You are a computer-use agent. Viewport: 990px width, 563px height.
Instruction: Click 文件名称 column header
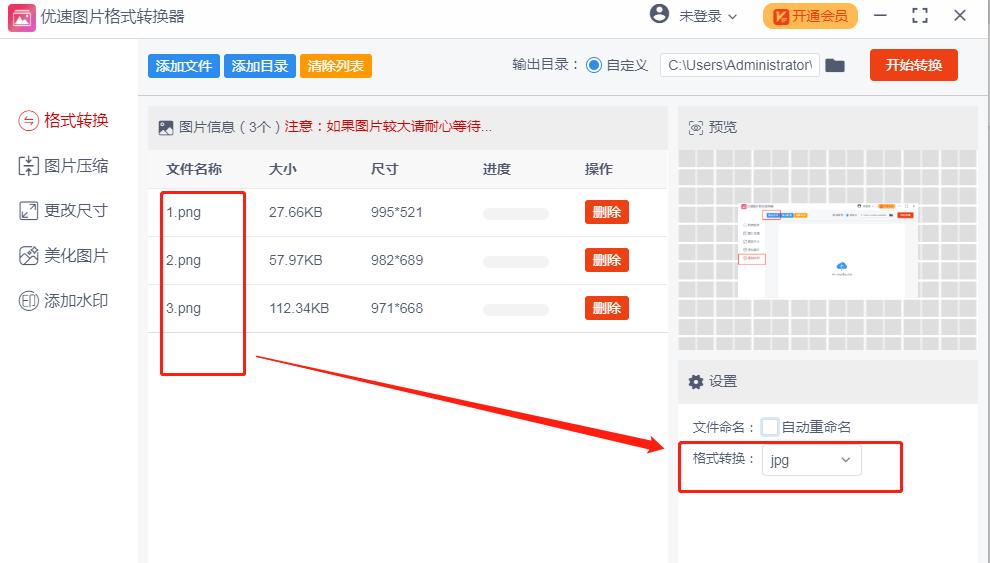(x=194, y=169)
